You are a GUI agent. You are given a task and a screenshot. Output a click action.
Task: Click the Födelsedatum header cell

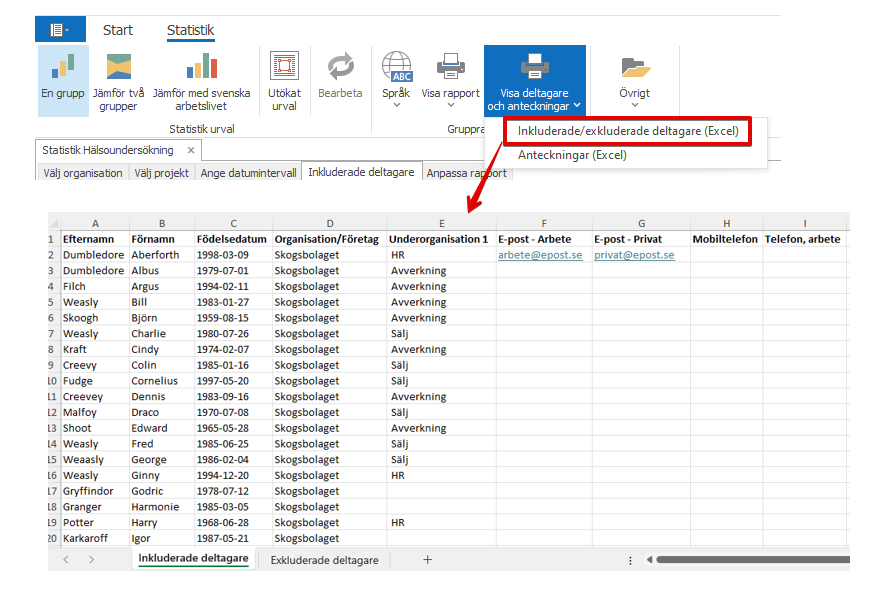click(x=233, y=239)
